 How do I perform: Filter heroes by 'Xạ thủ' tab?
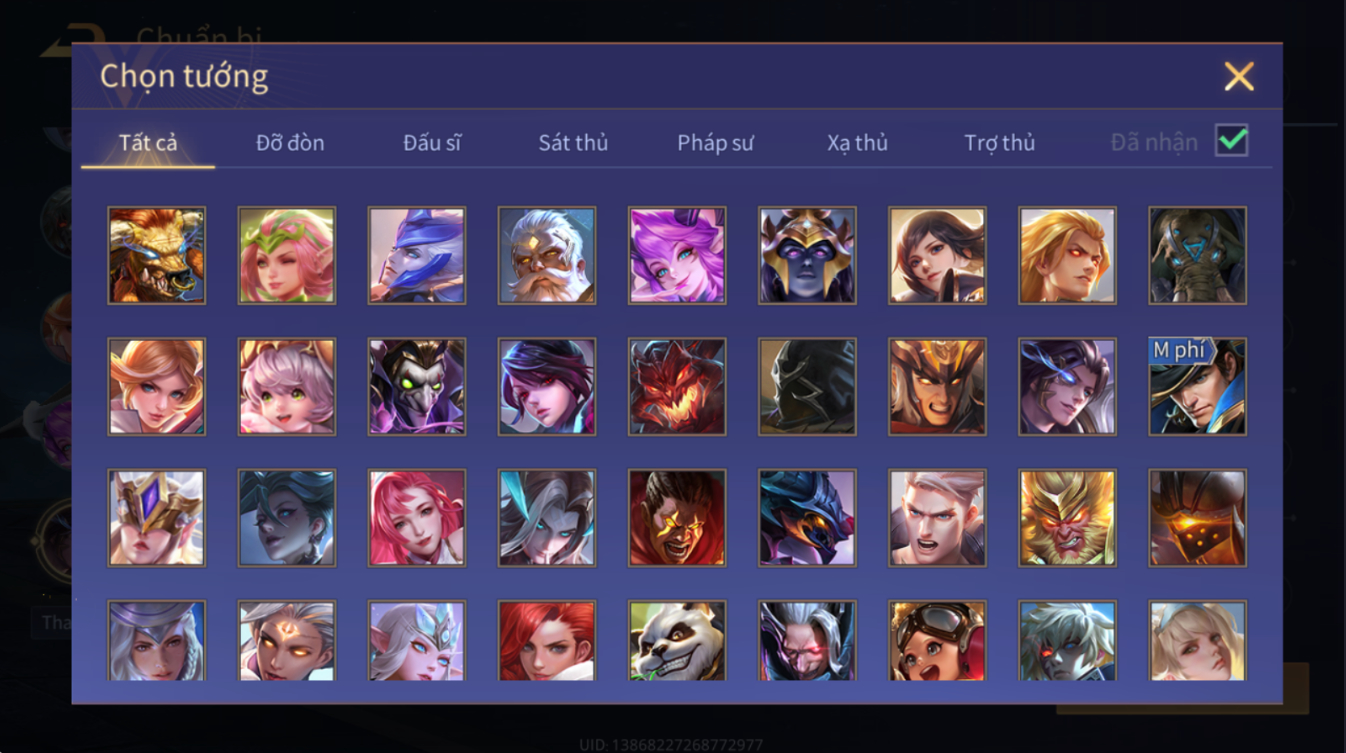[857, 143]
